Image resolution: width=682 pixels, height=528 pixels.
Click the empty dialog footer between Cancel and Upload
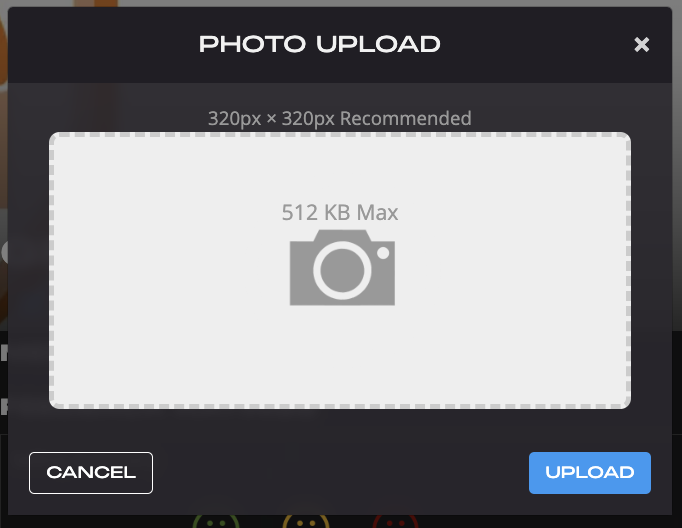341,473
